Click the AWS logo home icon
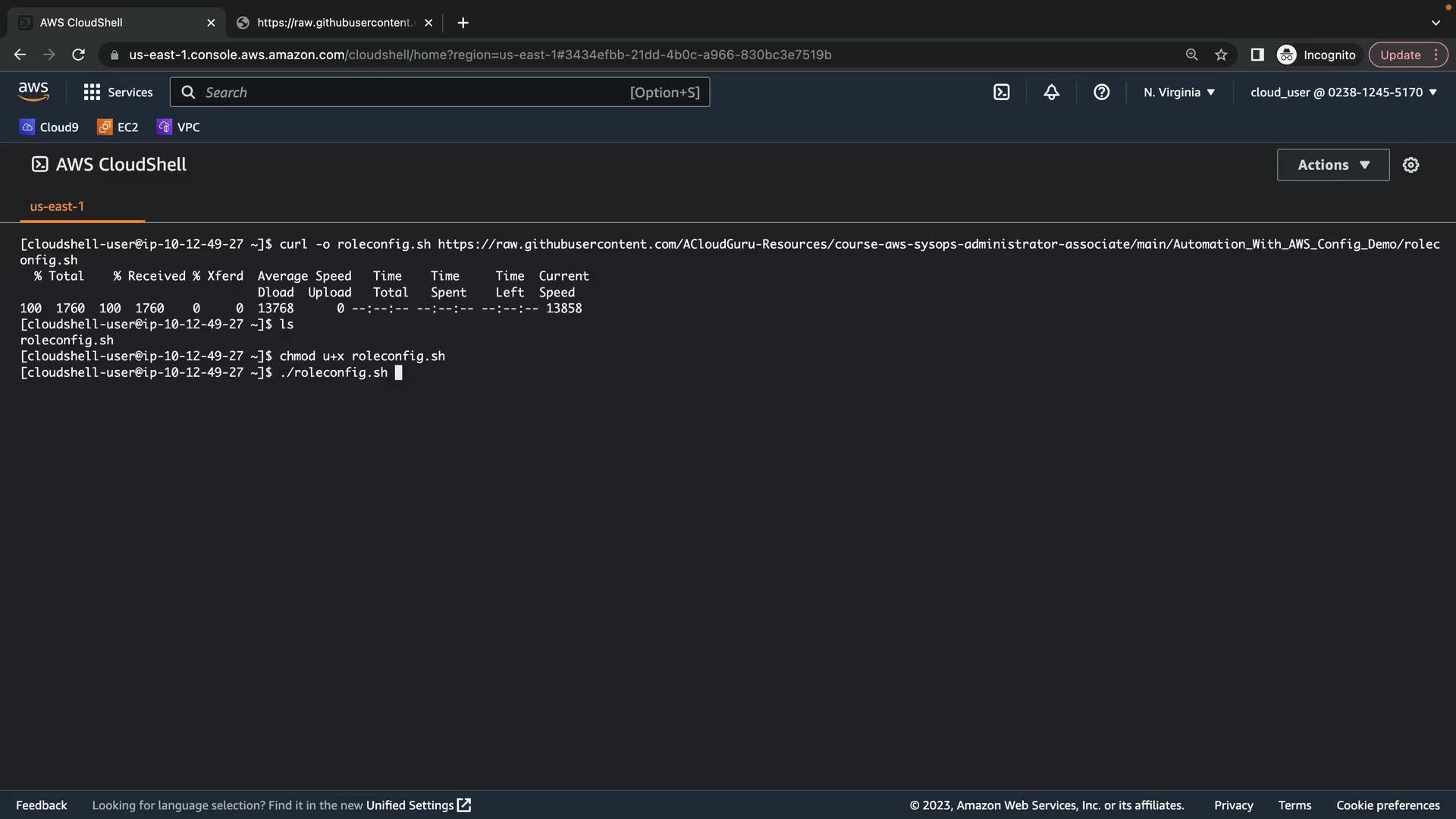The width and height of the screenshot is (1456, 819). (x=33, y=92)
